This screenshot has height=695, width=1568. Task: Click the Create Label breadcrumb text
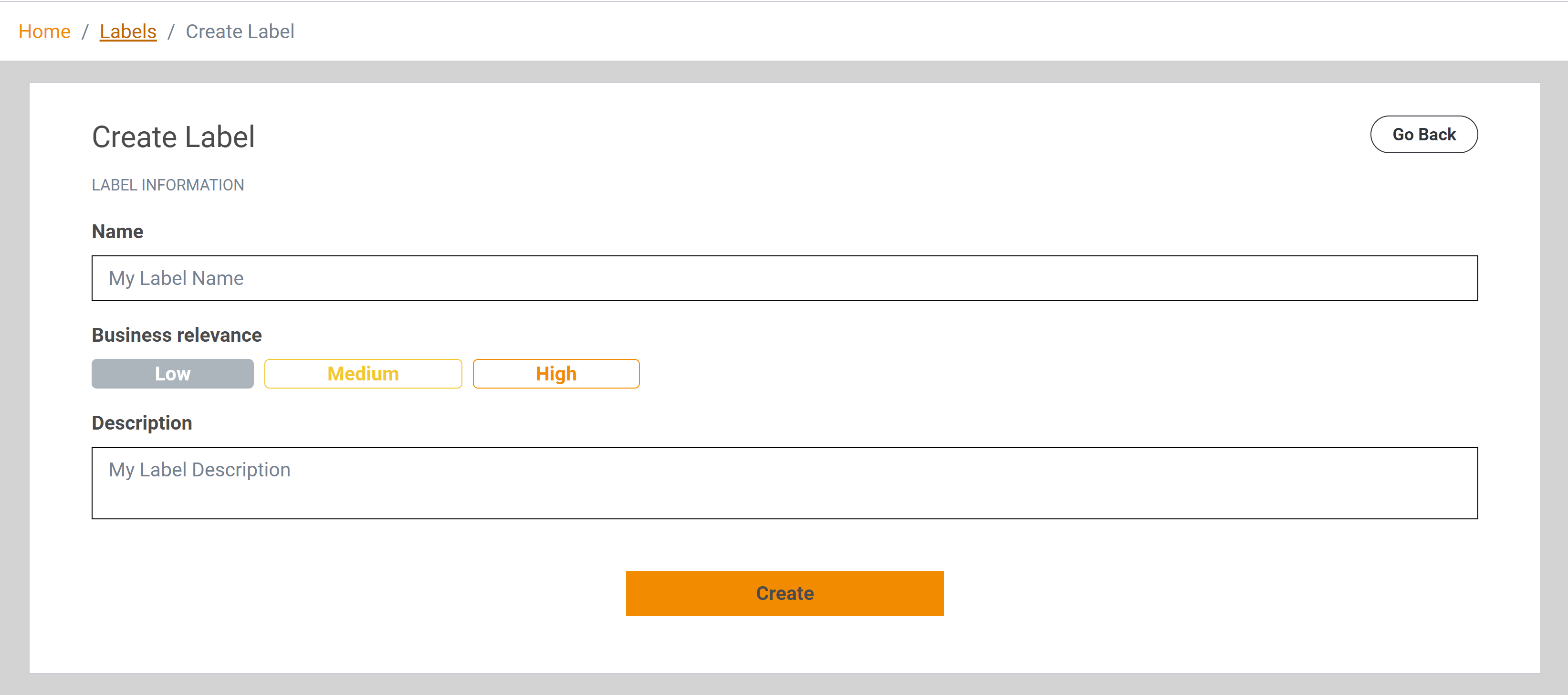click(x=239, y=32)
